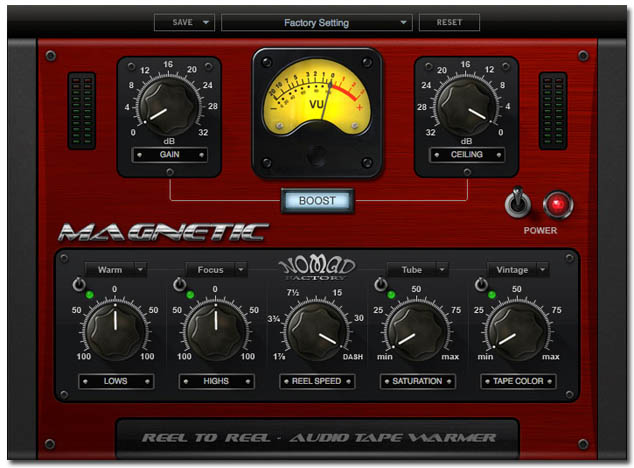
Task: Click the min marking on TAPE COLOR dial
Action: pos(485,357)
